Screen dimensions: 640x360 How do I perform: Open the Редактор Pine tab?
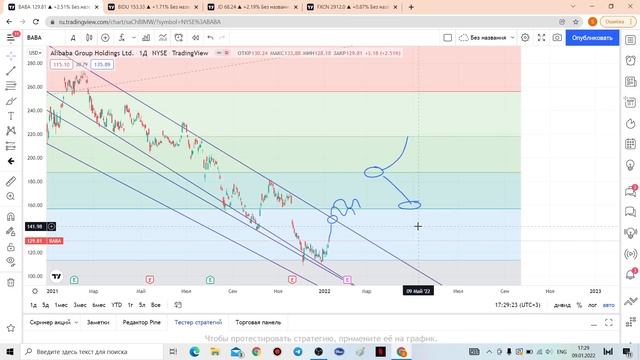tap(142, 322)
